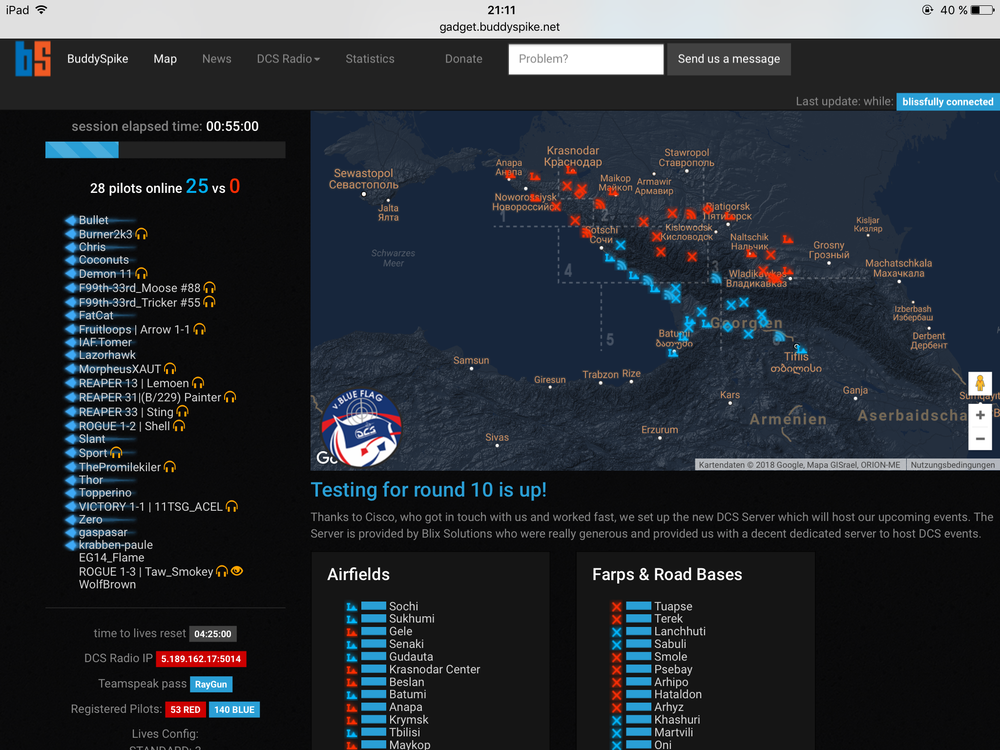Click headset icon next to Burner2k3

(142, 234)
